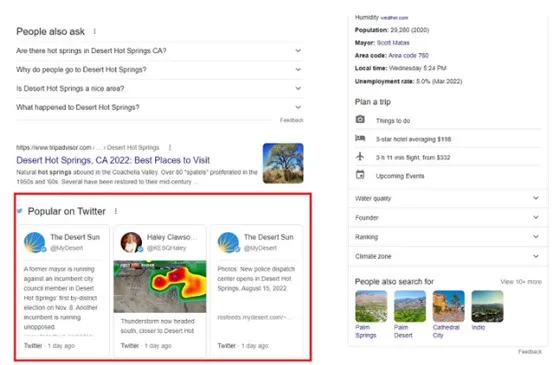Open the tripadvisor.com URL breadcrumb
The height and width of the screenshot is (365, 557).
(87, 147)
